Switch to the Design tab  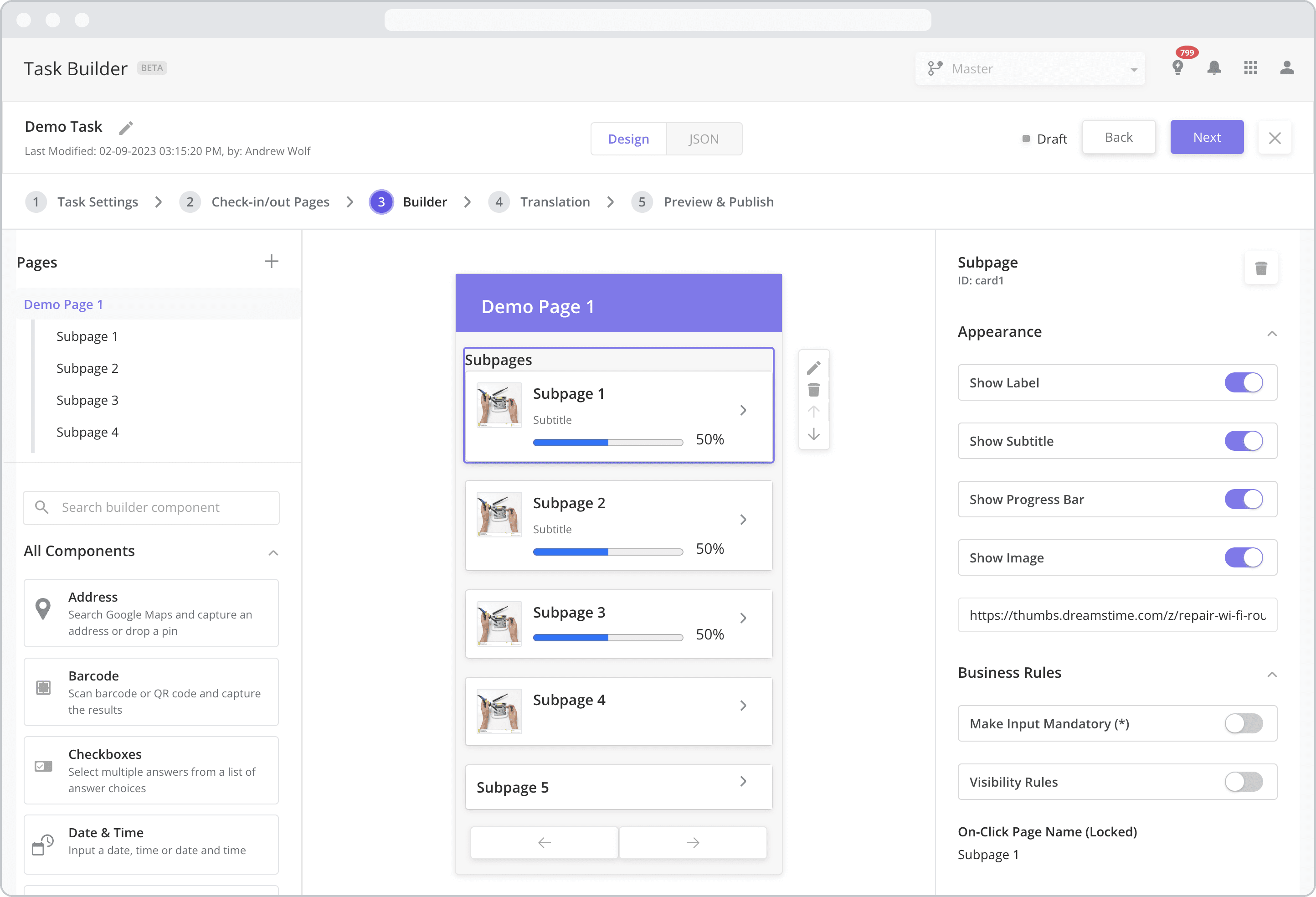click(x=628, y=139)
